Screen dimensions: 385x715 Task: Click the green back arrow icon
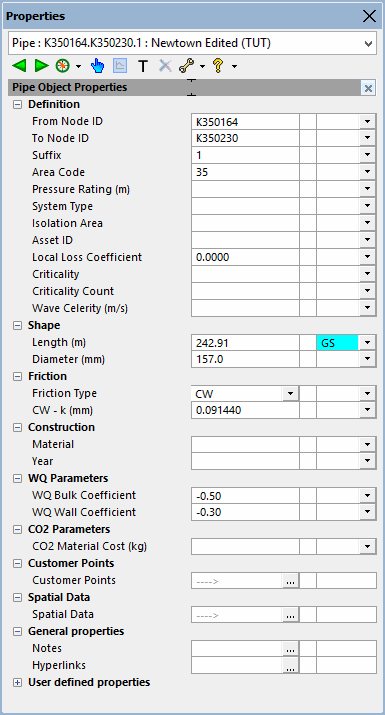(19, 66)
